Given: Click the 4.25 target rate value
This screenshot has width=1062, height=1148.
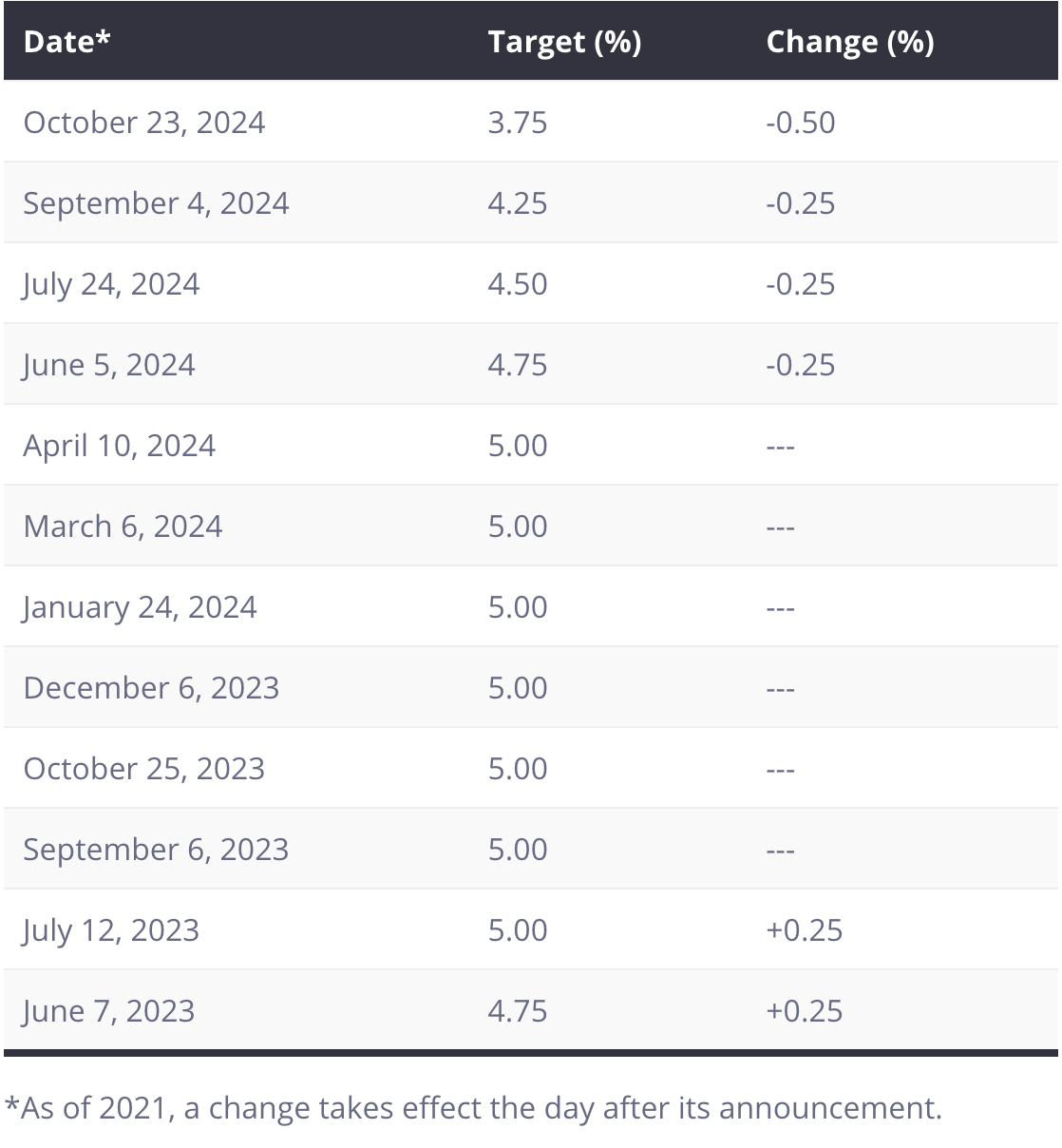Looking at the screenshot, I should pos(518,203).
